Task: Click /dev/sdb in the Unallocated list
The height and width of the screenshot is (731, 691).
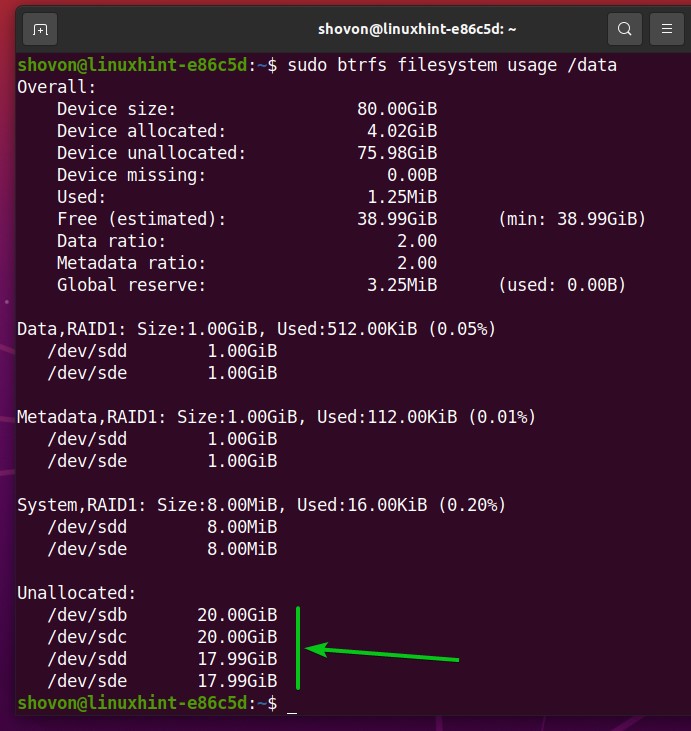Action: tap(82, 615)
